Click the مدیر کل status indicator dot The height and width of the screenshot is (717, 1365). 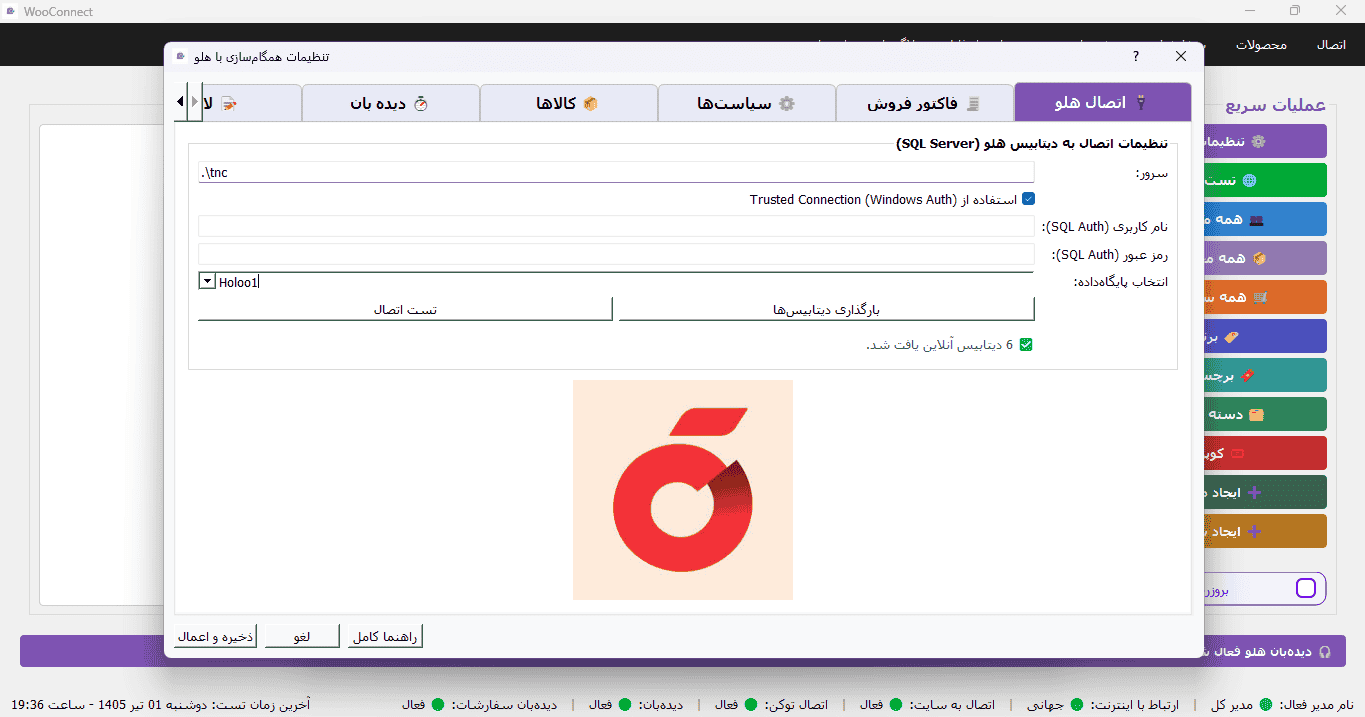pos(1266,704)
